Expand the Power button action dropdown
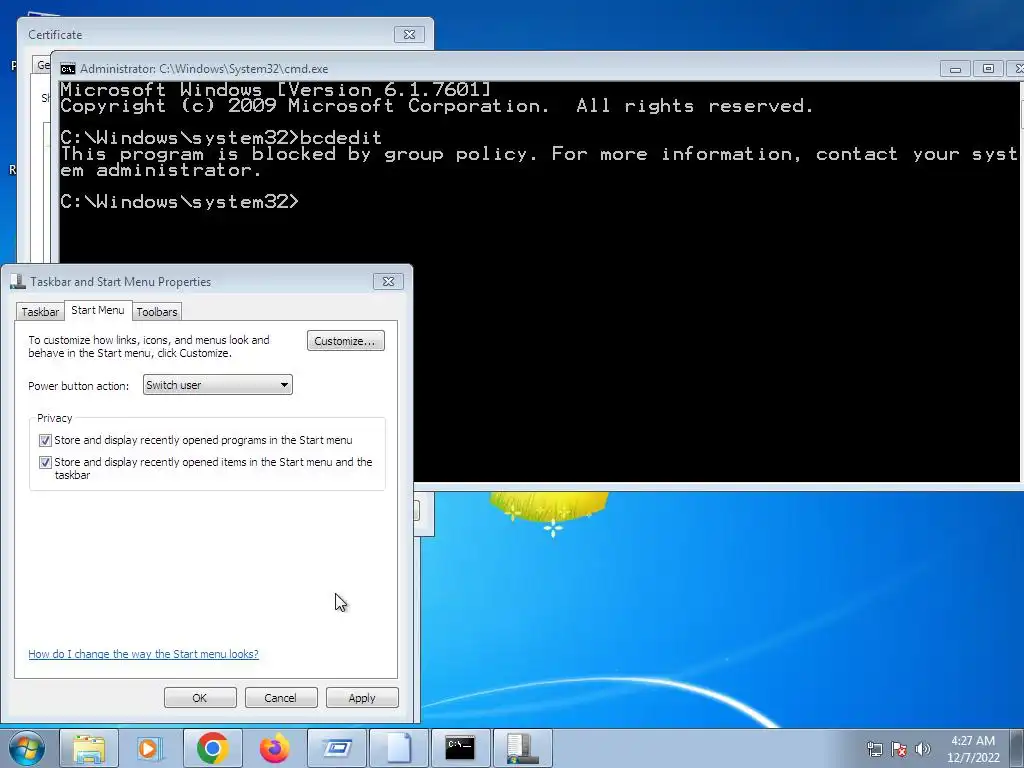This screenshot has width=1024, height=768. tap(217, 385)
